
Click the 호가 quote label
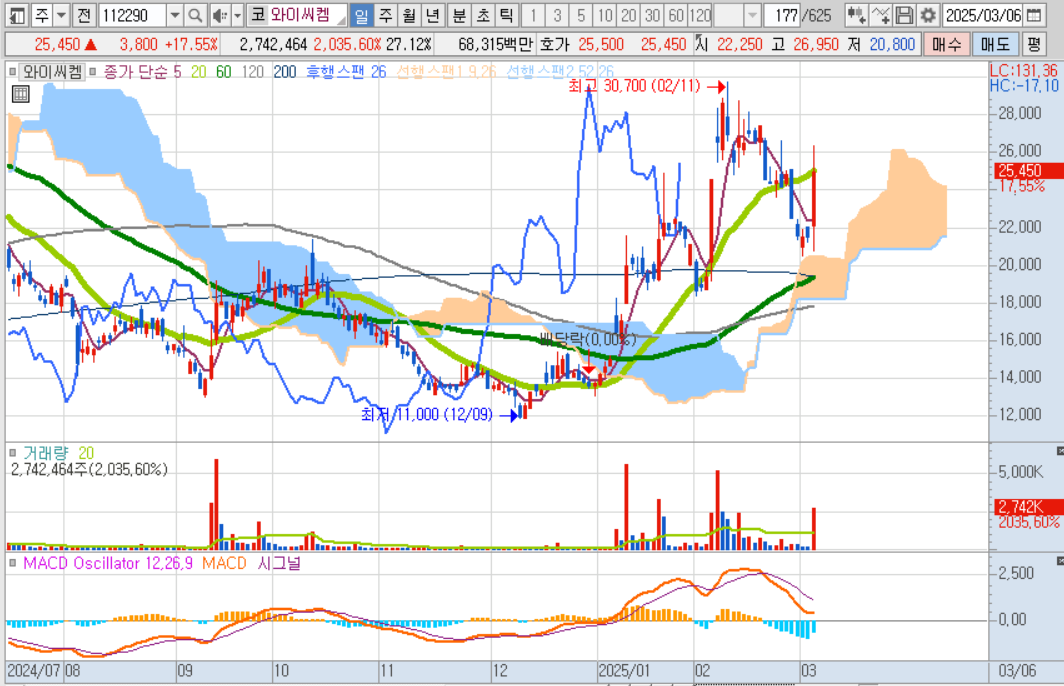click(x=554, y=45)
